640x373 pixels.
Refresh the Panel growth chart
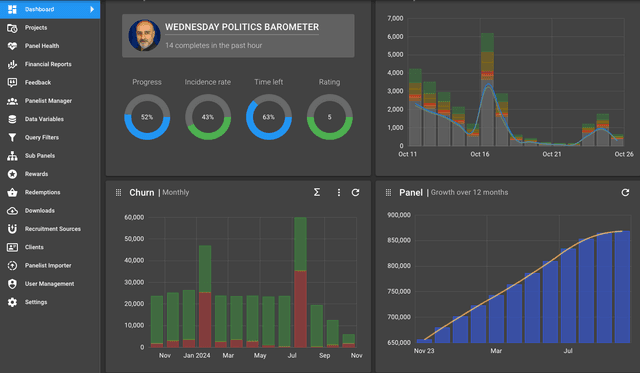pos(625,192)
